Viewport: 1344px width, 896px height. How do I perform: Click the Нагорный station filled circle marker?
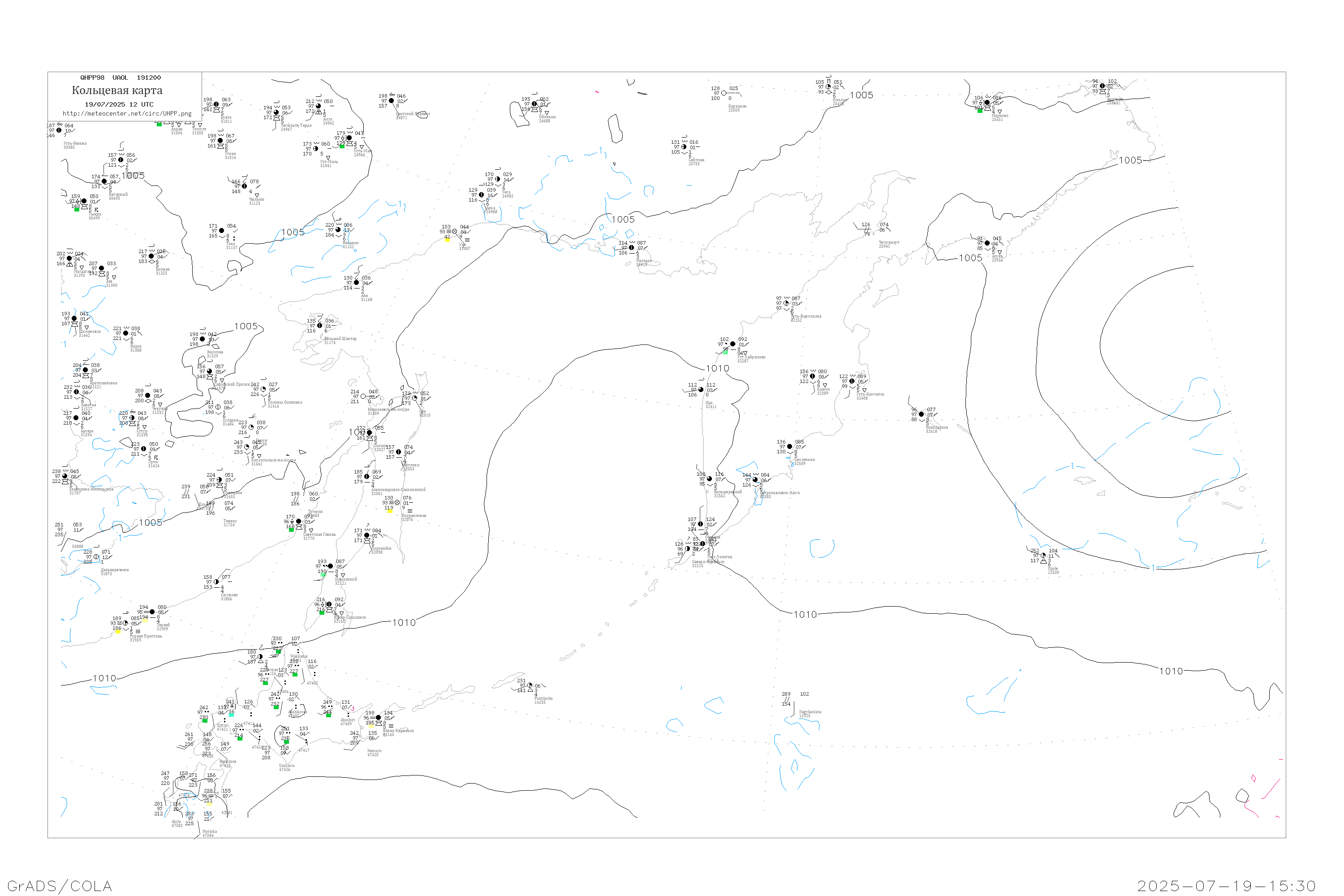(x=104, y=181)
